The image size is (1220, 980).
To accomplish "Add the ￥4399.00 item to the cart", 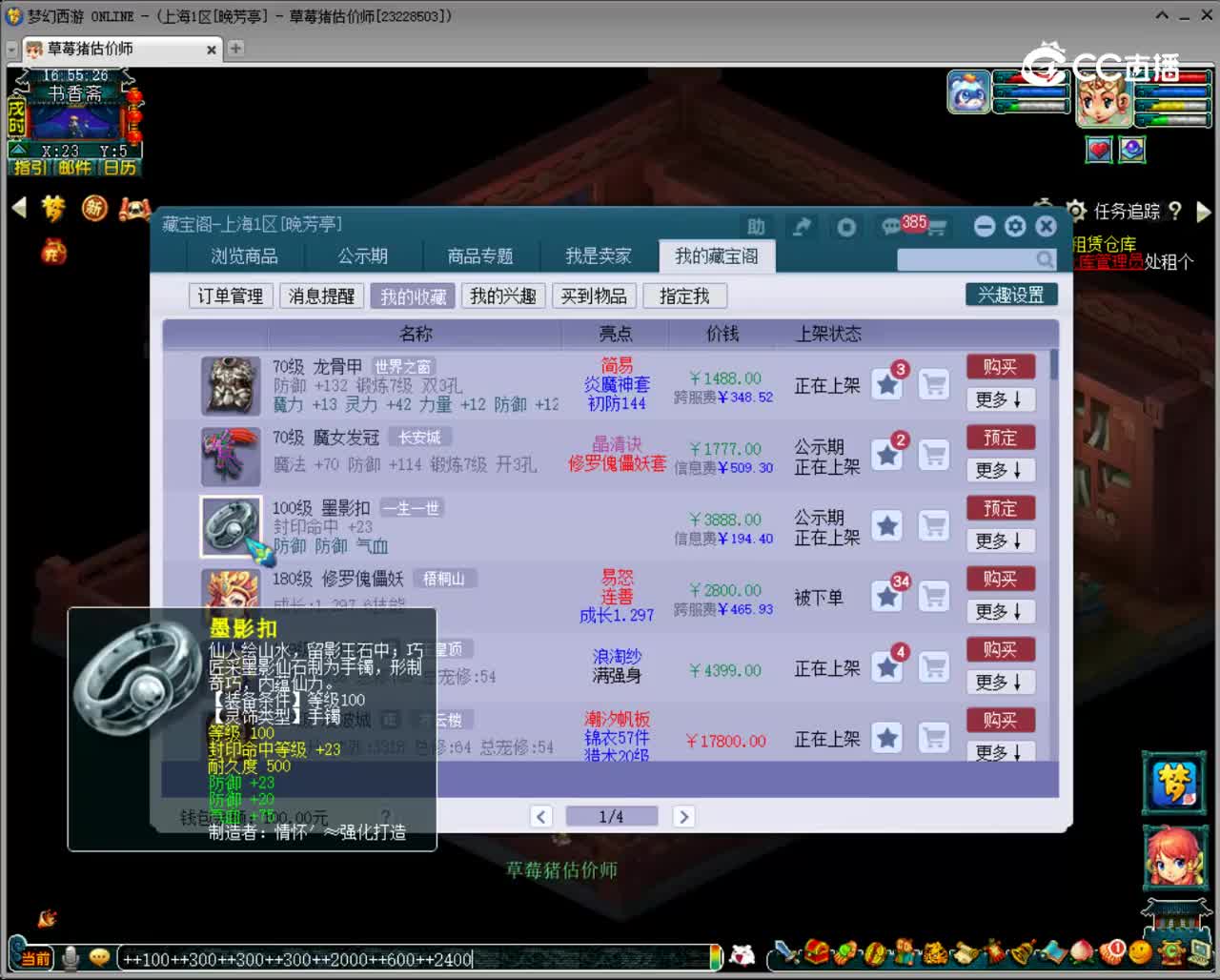I will tap(934, 667).
